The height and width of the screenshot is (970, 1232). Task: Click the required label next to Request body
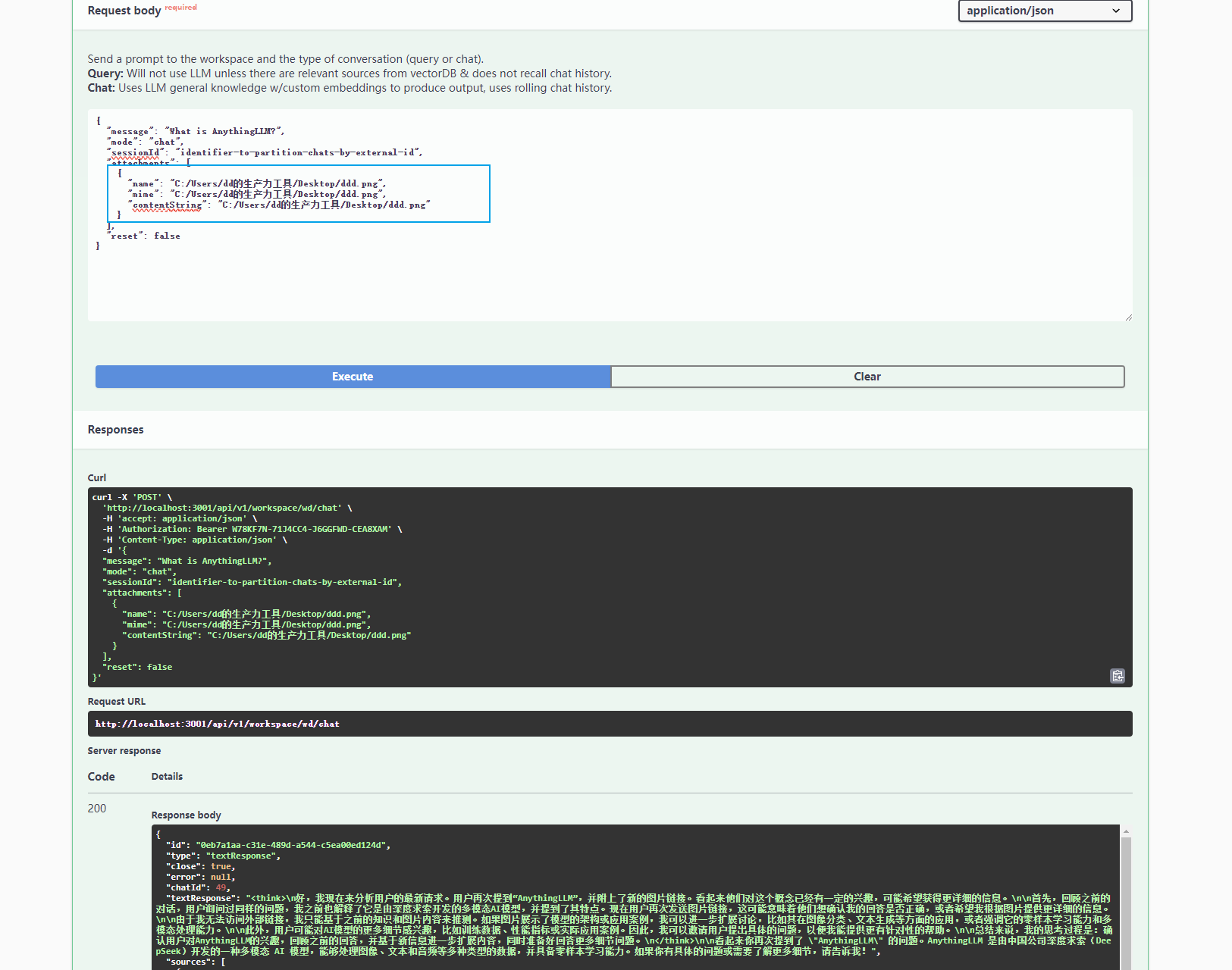pos(180,7)
